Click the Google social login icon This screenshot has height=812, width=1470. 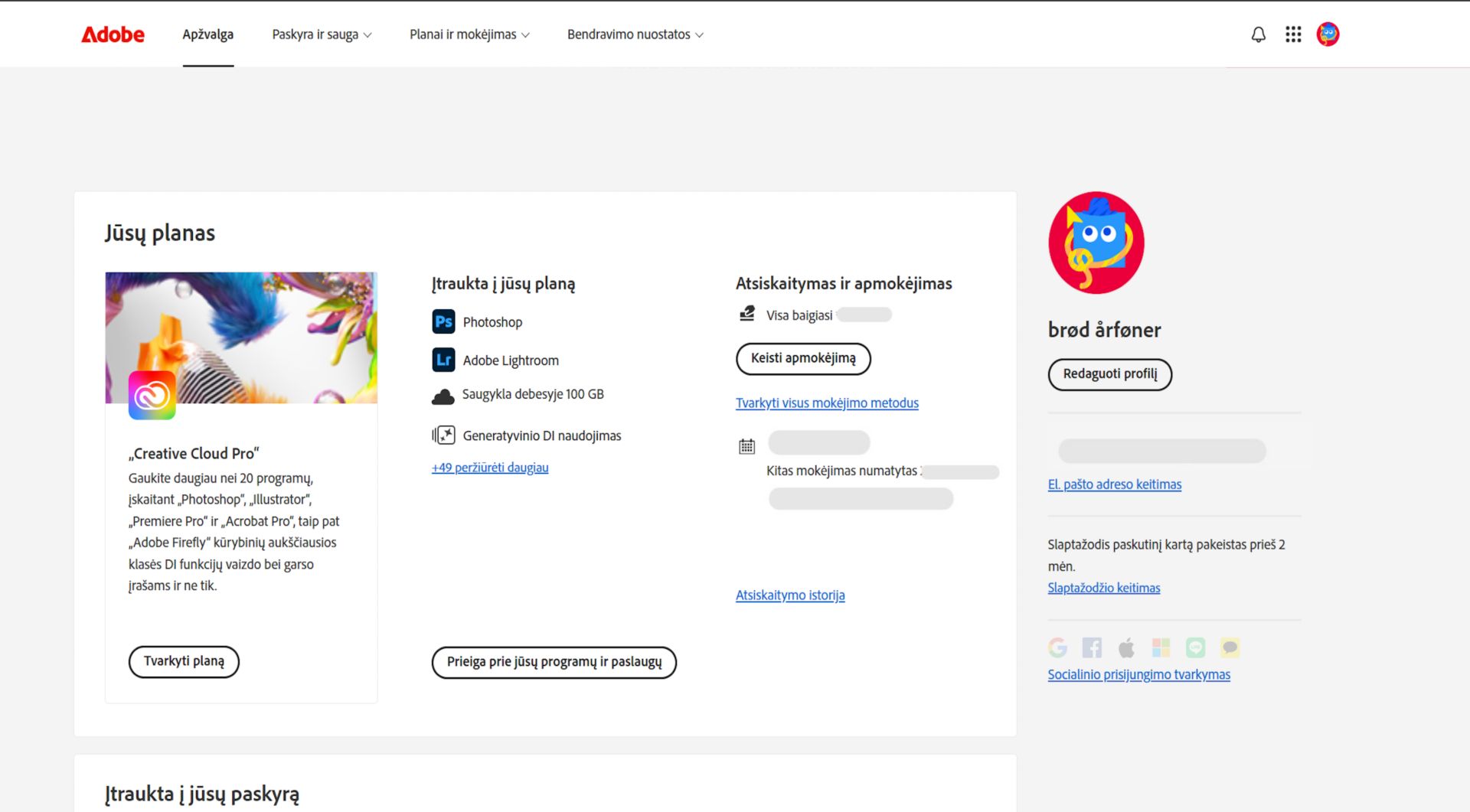(x=1058, y=647)
